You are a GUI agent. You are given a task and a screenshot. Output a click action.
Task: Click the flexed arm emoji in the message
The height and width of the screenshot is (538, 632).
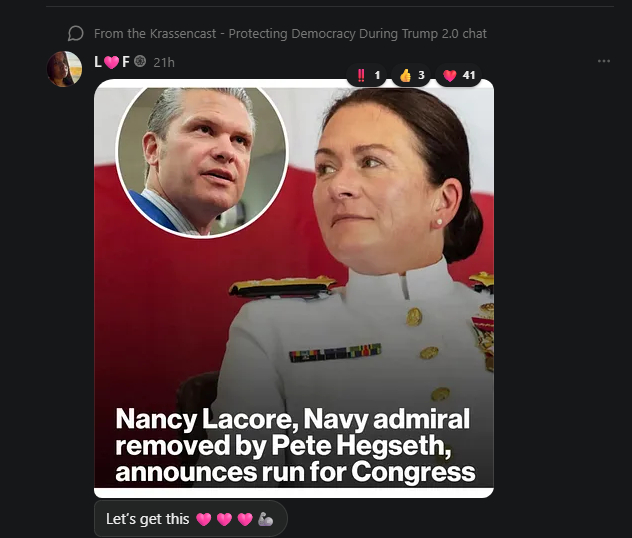tap(265, 520)
